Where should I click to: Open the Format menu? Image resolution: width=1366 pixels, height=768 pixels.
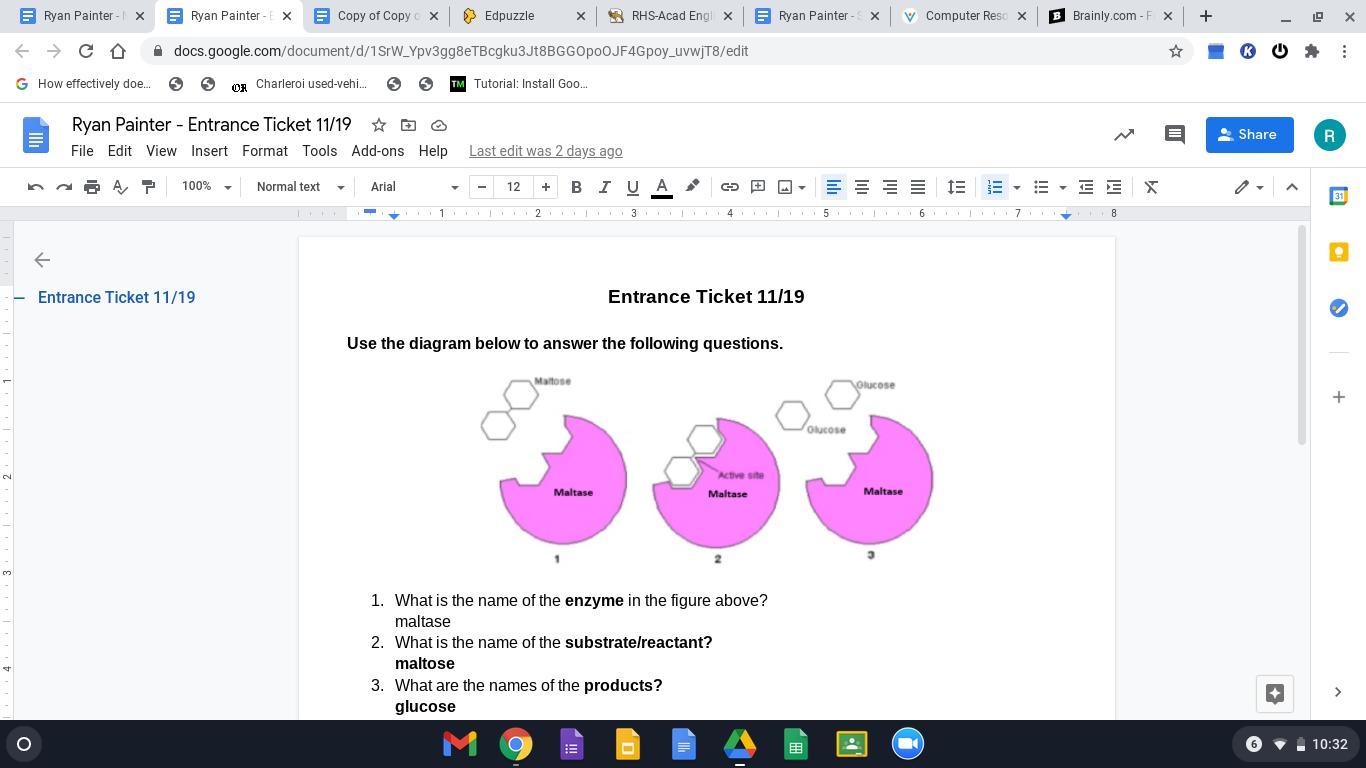coord(265,151)
